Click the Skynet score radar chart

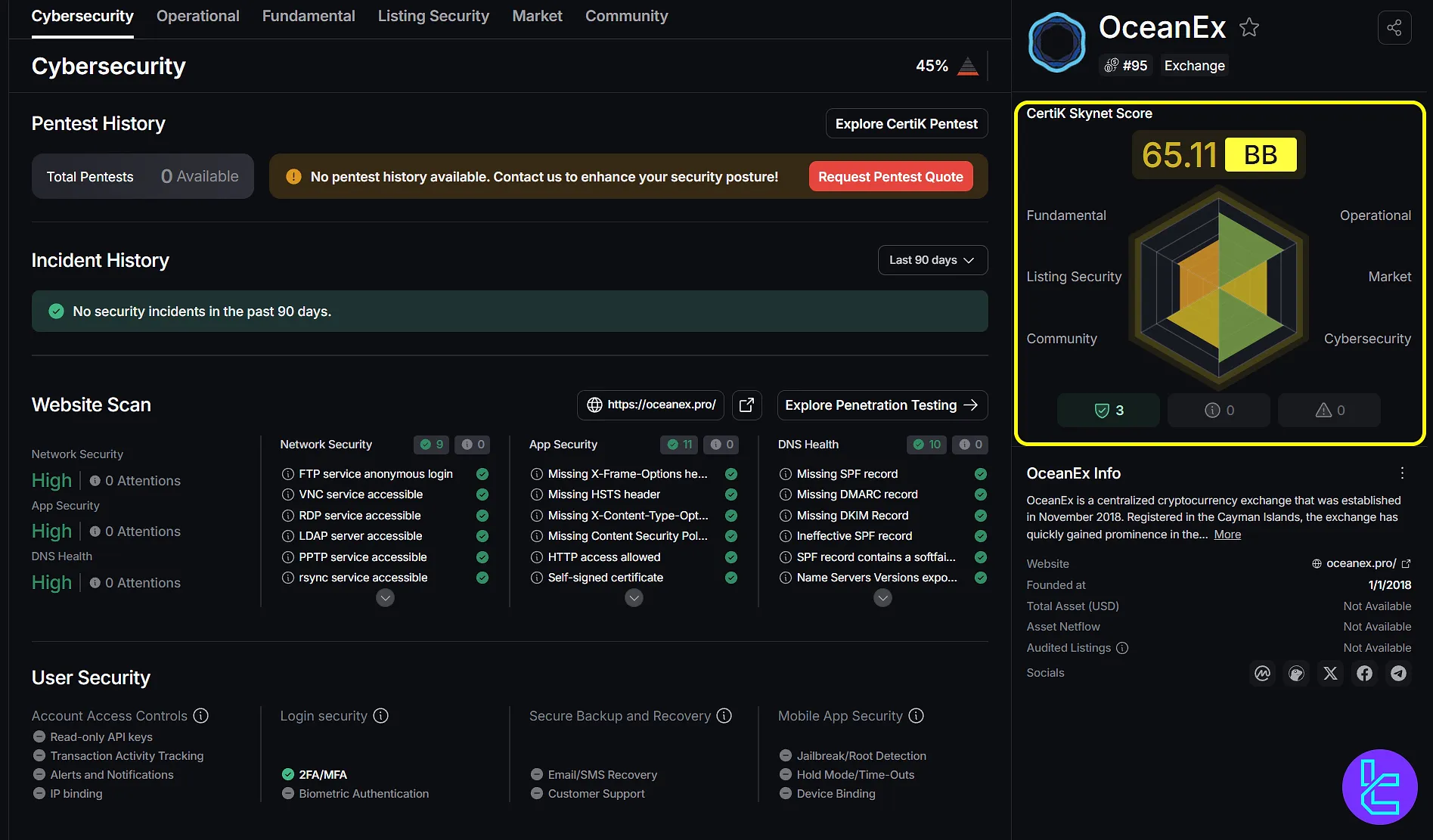click(1218, 287)
